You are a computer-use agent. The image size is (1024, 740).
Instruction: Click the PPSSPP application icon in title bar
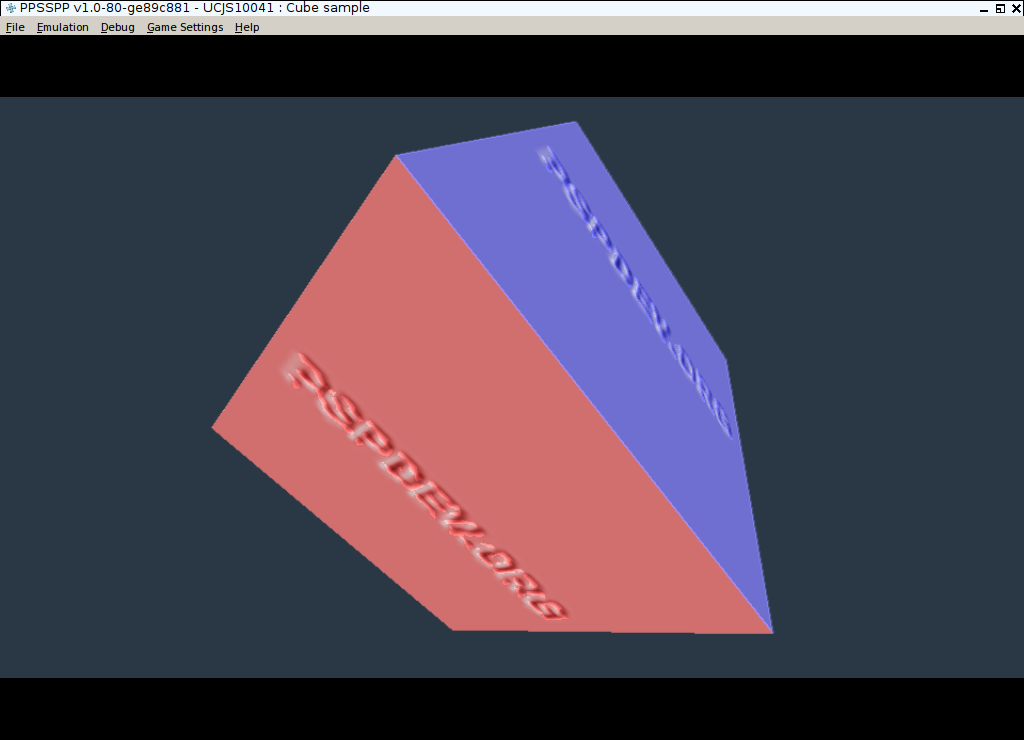[10, 8]
